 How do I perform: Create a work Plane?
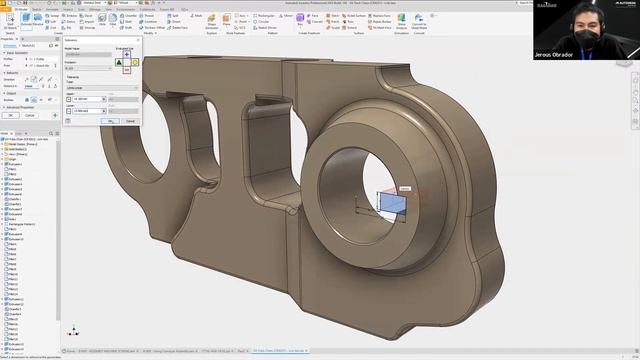click(x=227, y=20)
